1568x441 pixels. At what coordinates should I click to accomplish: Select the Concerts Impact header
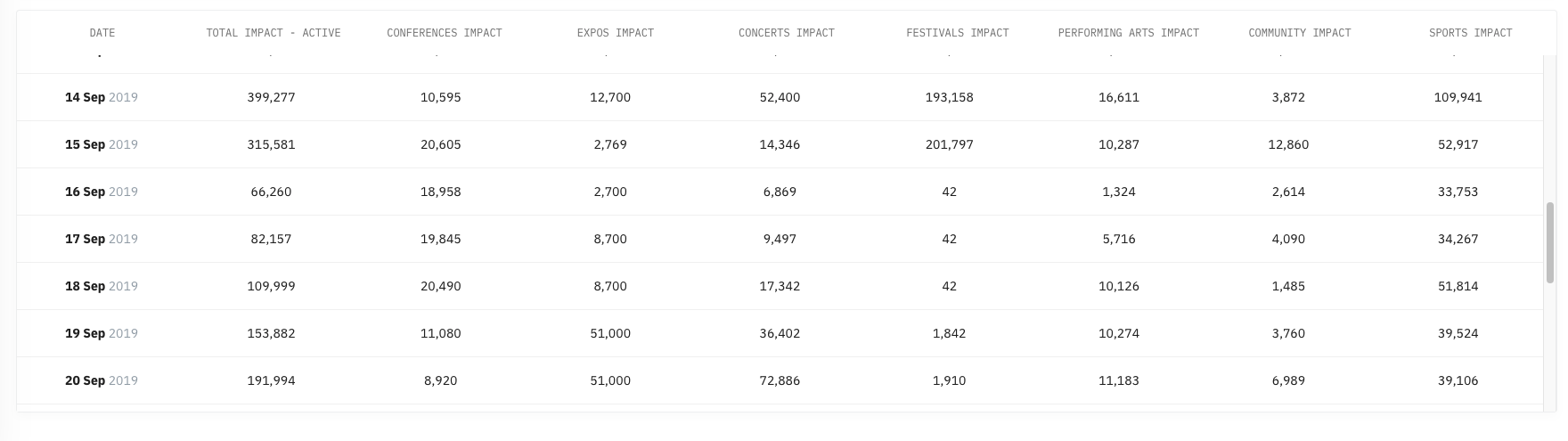787,33
